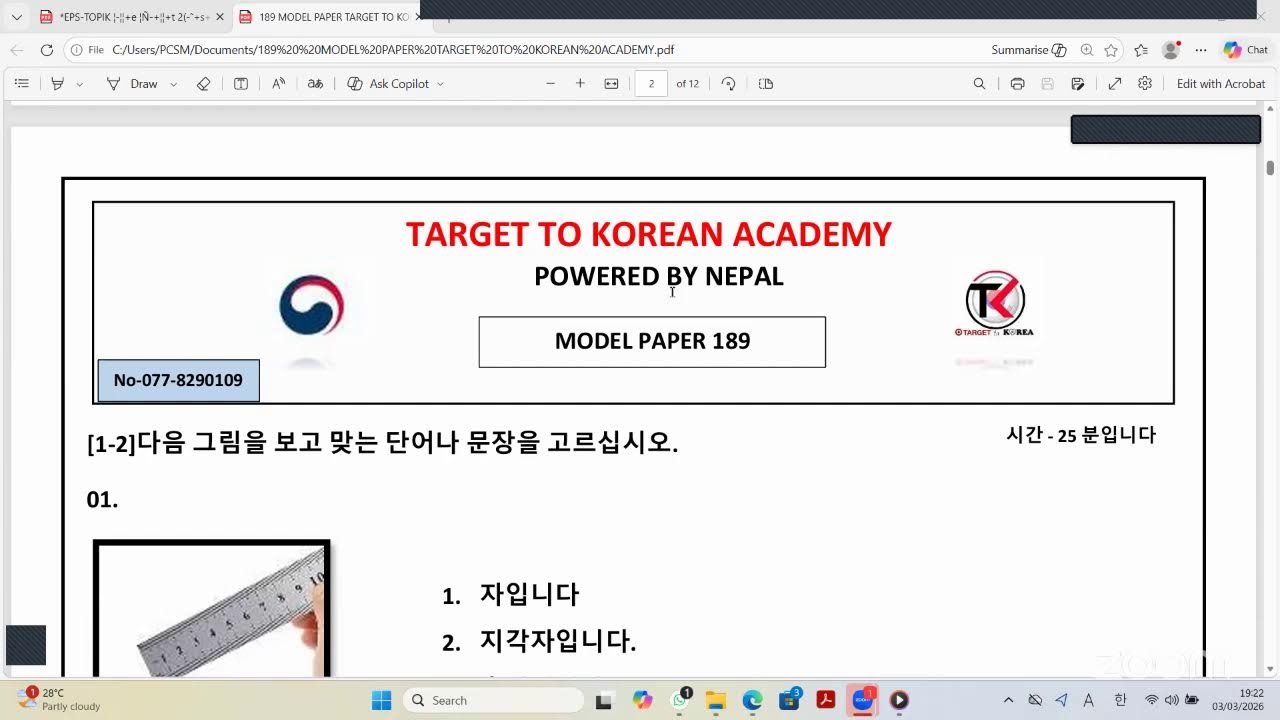The width and height of the screenshot is (1280, 720).
Task: Open Task View
Action: tap(606, 700)
